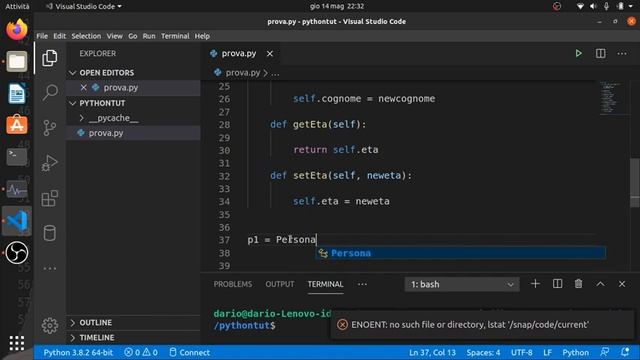This screenshot has height=360, width=640.
Task: Kill terminal with trash icon
Action: (578, 284)
